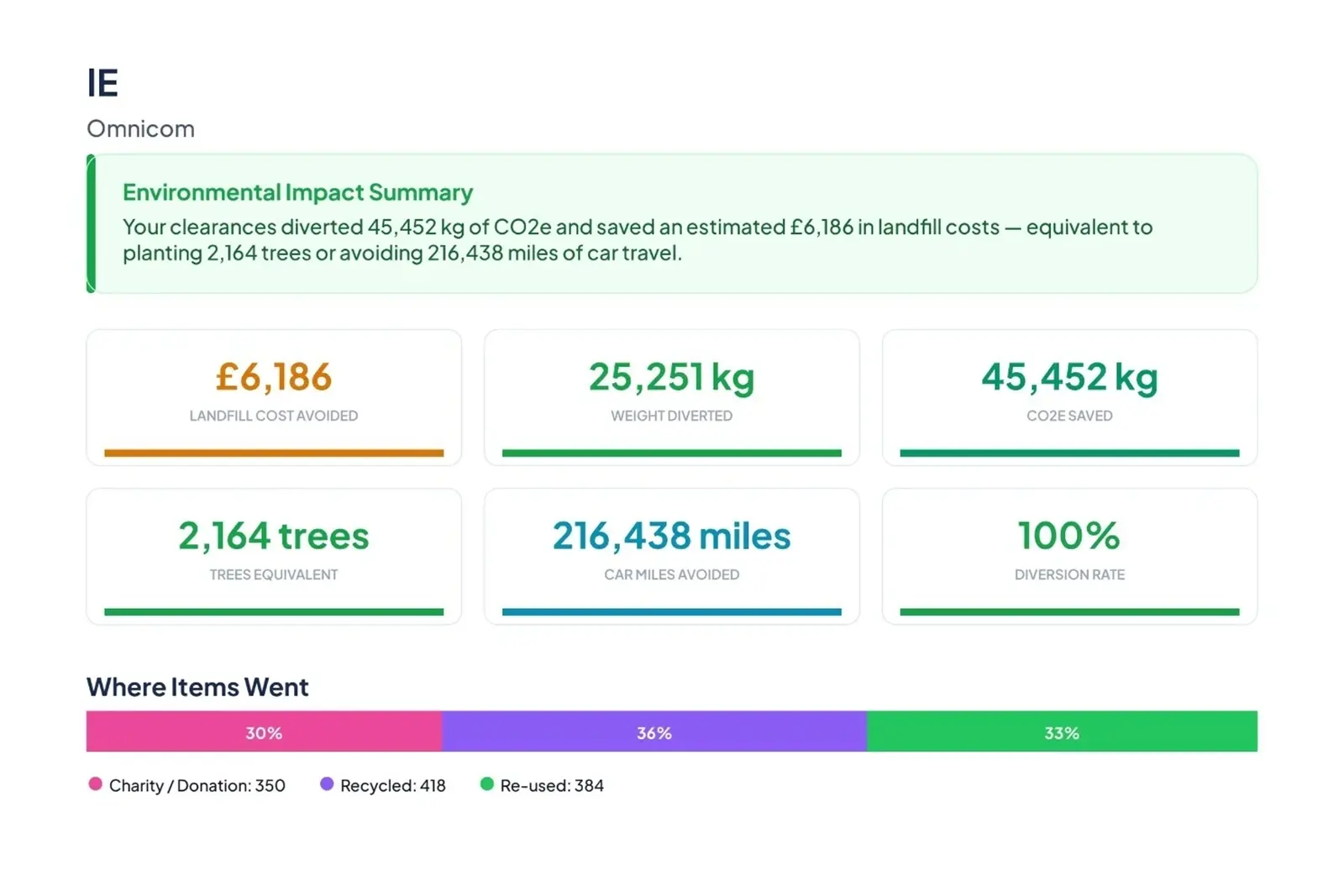Screen dimensions: 1344x896
Task: Click the purple Recycled legend dot
Action: 327,784
